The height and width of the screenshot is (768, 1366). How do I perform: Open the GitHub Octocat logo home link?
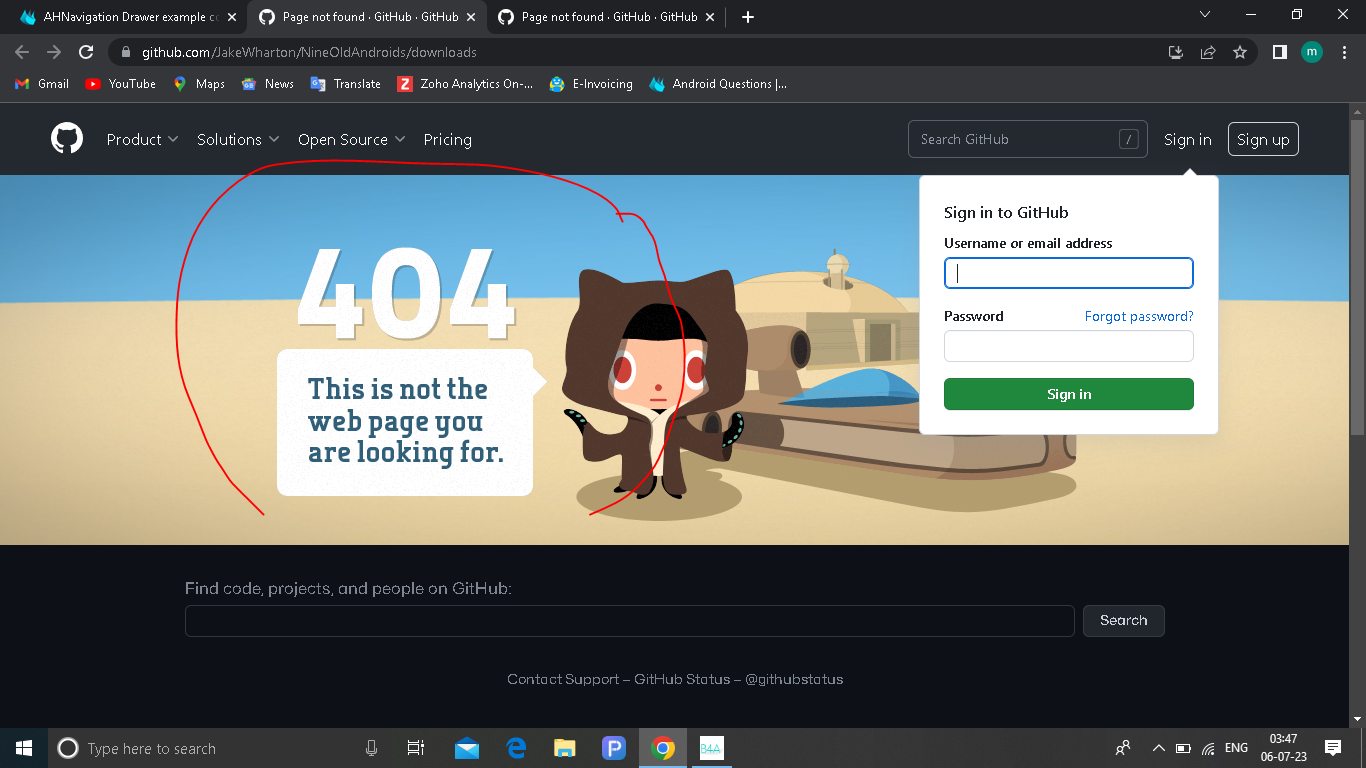point(67,139)
